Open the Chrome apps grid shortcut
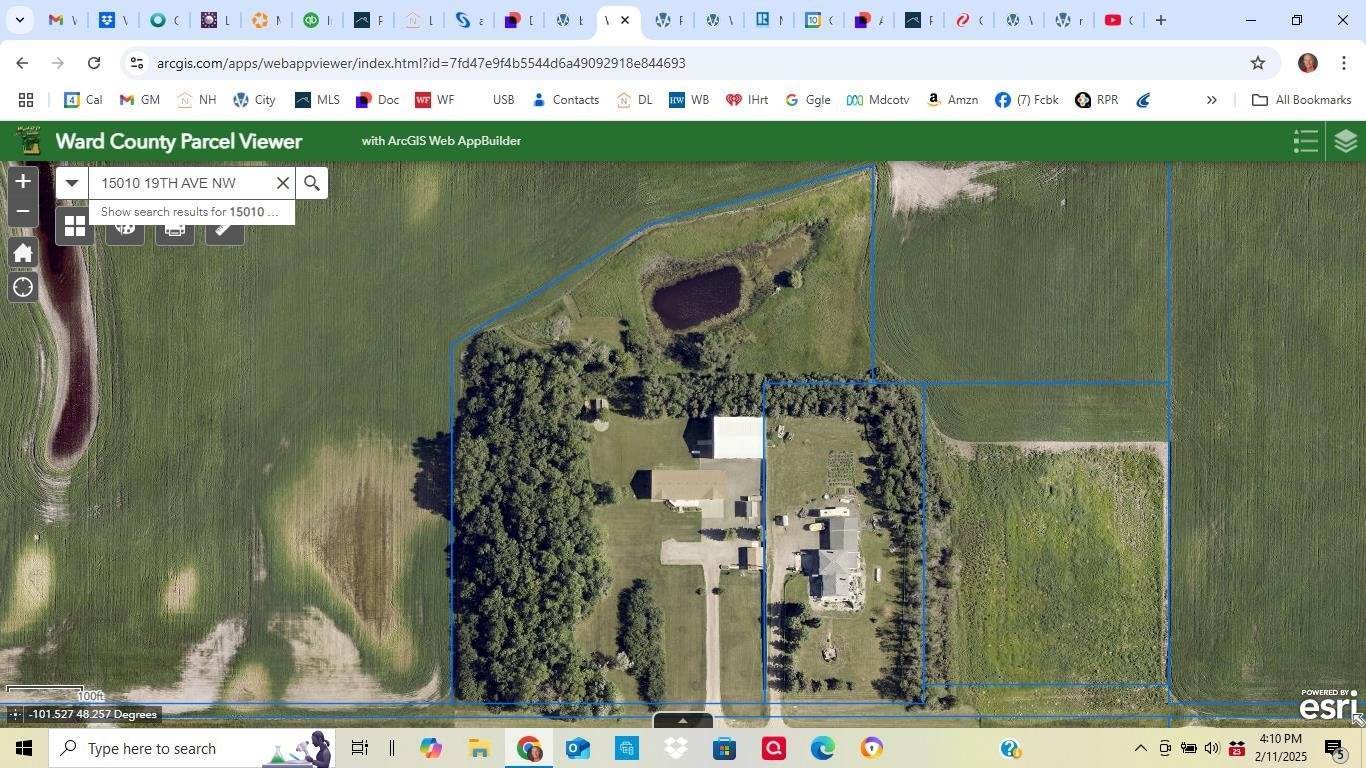This screenshot has width=1366, height=768. (26, 100)
